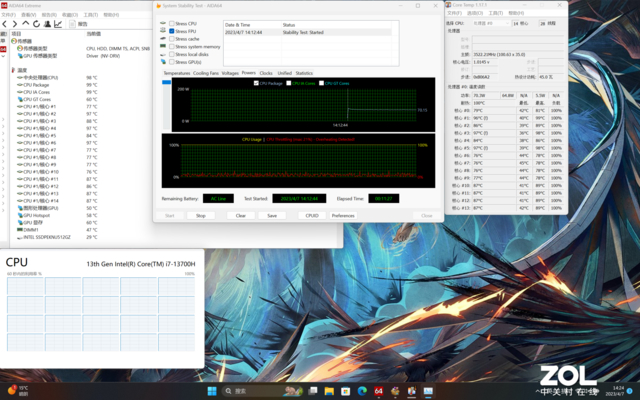
Task: Enable the Stress CPU checkbox
Action: (x=171, y=23)
